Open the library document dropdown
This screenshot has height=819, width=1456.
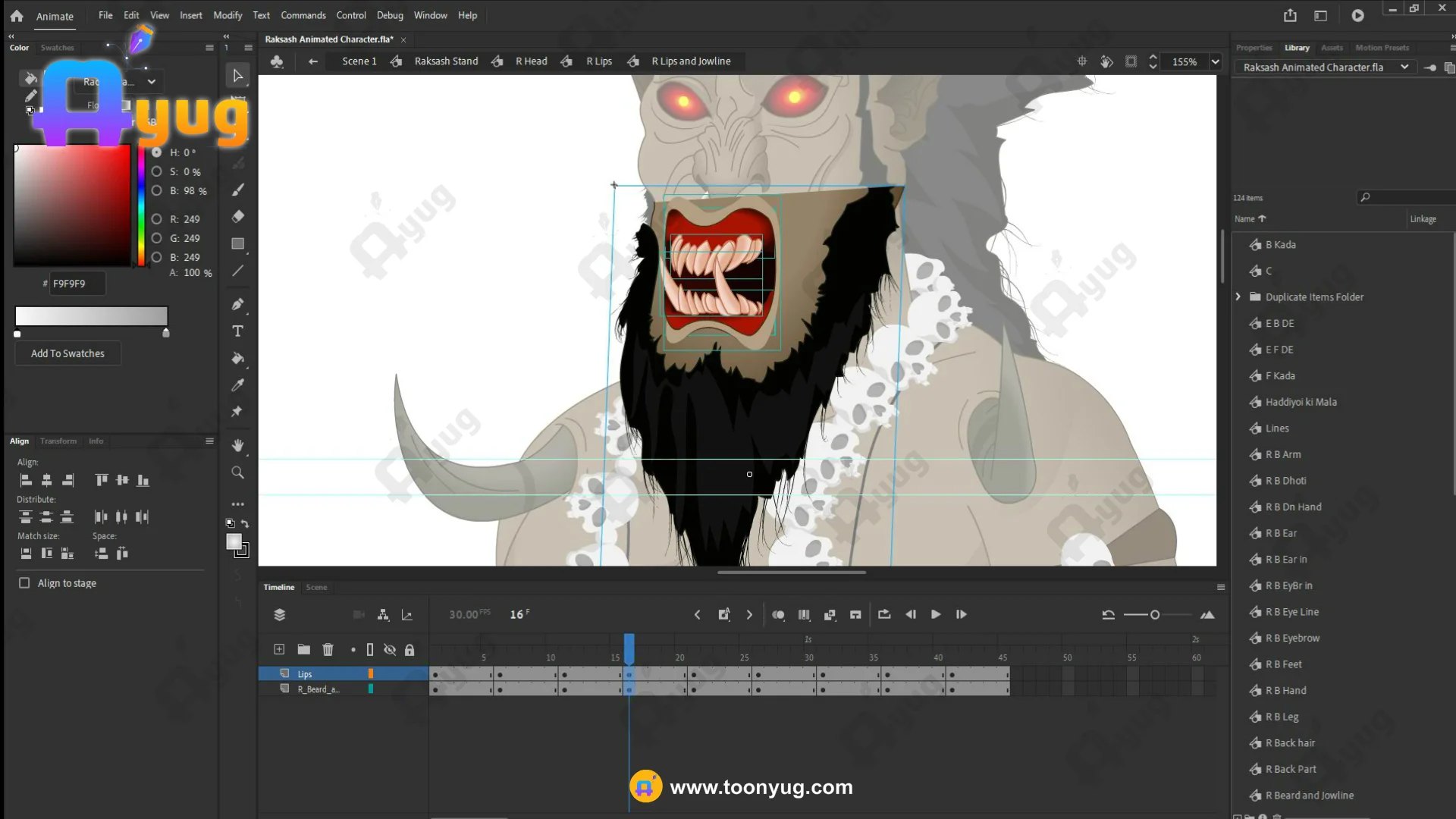(x=1404, y=67)
